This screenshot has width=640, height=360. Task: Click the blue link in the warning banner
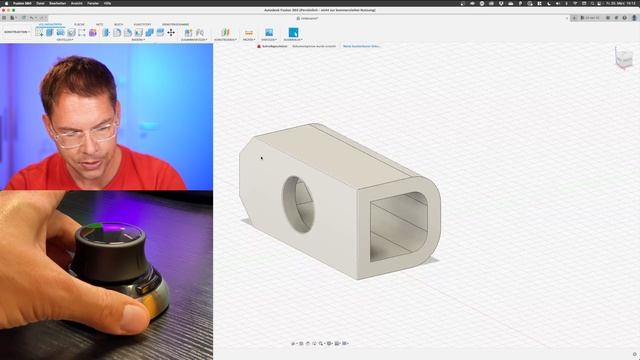coord(362,47)
